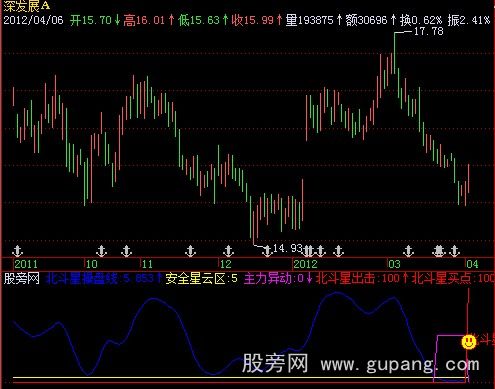This screenshot has width=495, height=389.
Task: Click the red 北斗星买点 indicator label
Action: click(x=453, y=278)
